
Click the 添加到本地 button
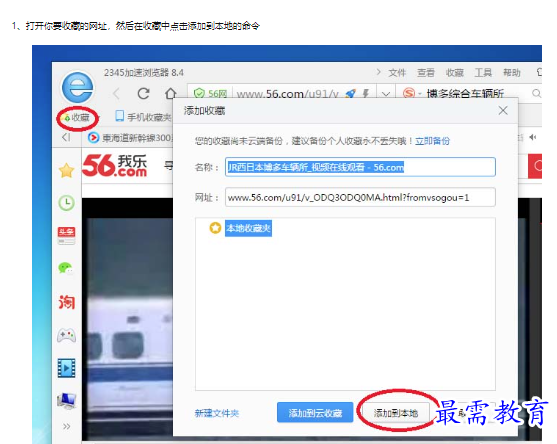395,413
